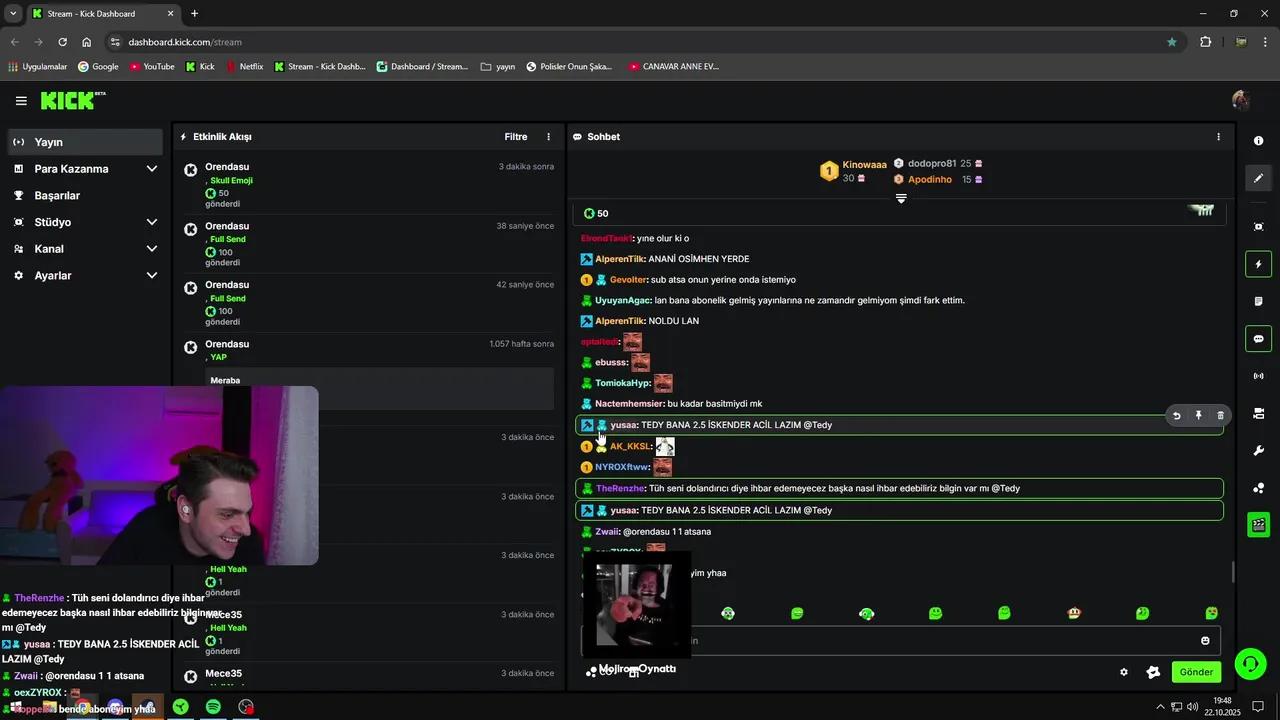The width and height of the screenshot is (1280, 720).
Task: Open Spotify from the taskbar
Action: pyautogui.click(x=213, y=707)
